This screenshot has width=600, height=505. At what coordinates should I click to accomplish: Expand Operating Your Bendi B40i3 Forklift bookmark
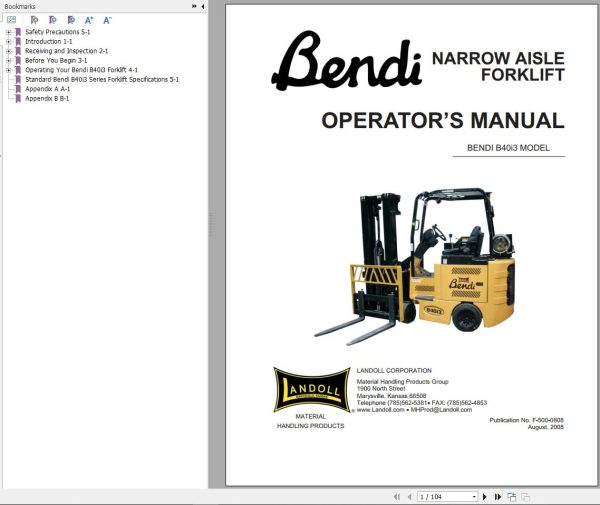point(8,70)
